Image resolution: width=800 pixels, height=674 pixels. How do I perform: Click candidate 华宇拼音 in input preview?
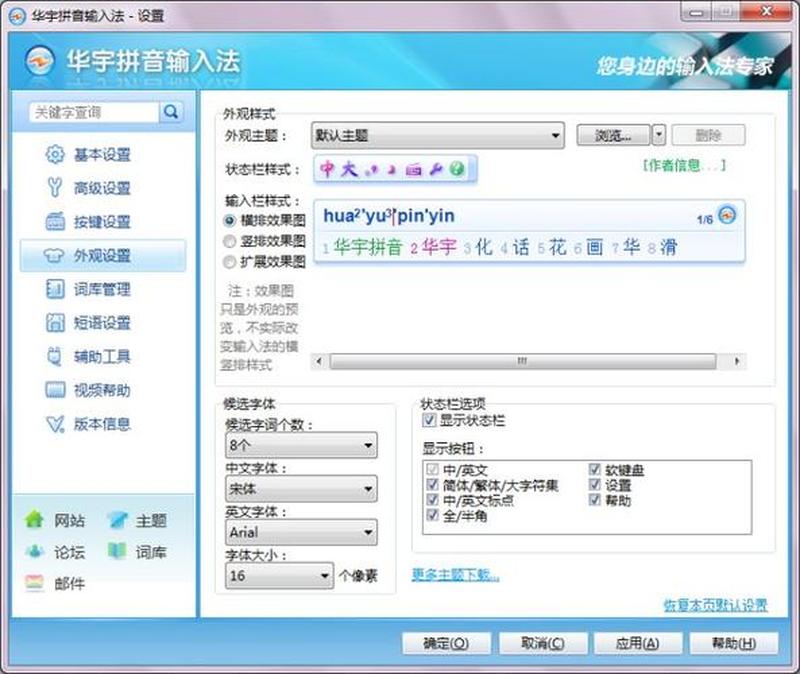point(367,247)
